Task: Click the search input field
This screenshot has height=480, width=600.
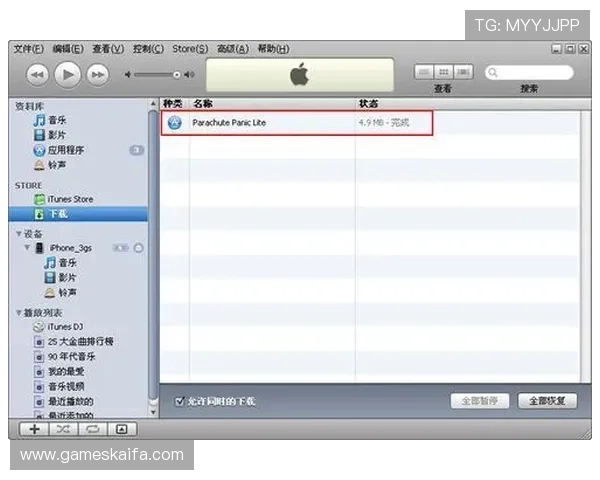Action: coord(529,72)
